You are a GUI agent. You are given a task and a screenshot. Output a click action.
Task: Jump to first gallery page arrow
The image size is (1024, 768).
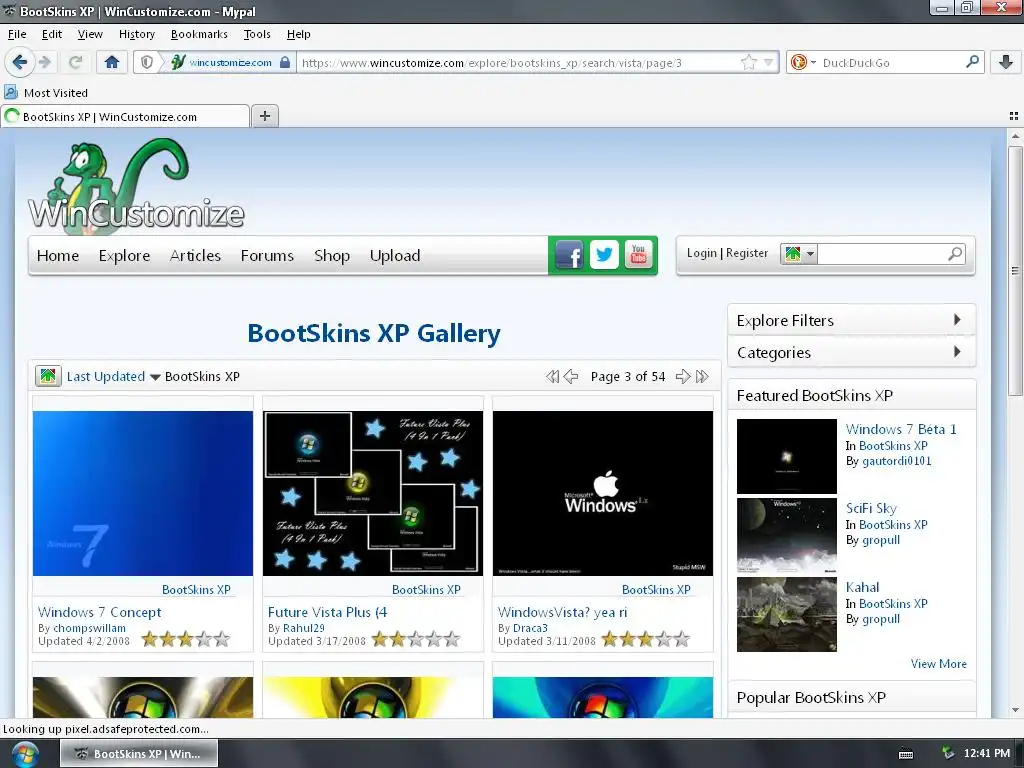coord(552,377)
